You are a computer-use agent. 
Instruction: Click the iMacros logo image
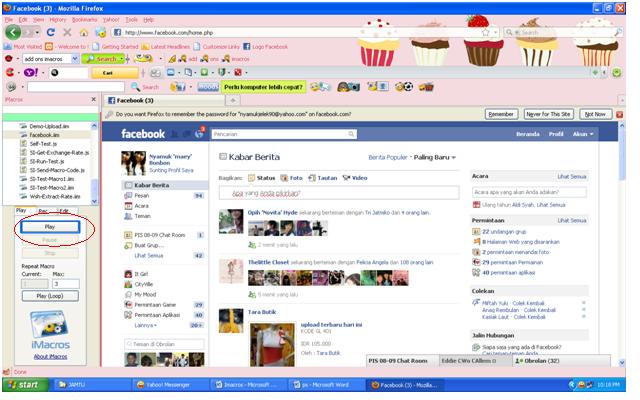[50, 330]
